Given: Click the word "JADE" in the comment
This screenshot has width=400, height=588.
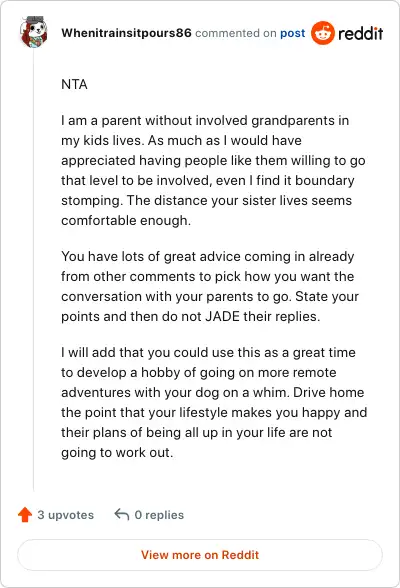Looking at the screenshot, I should 222,316.
